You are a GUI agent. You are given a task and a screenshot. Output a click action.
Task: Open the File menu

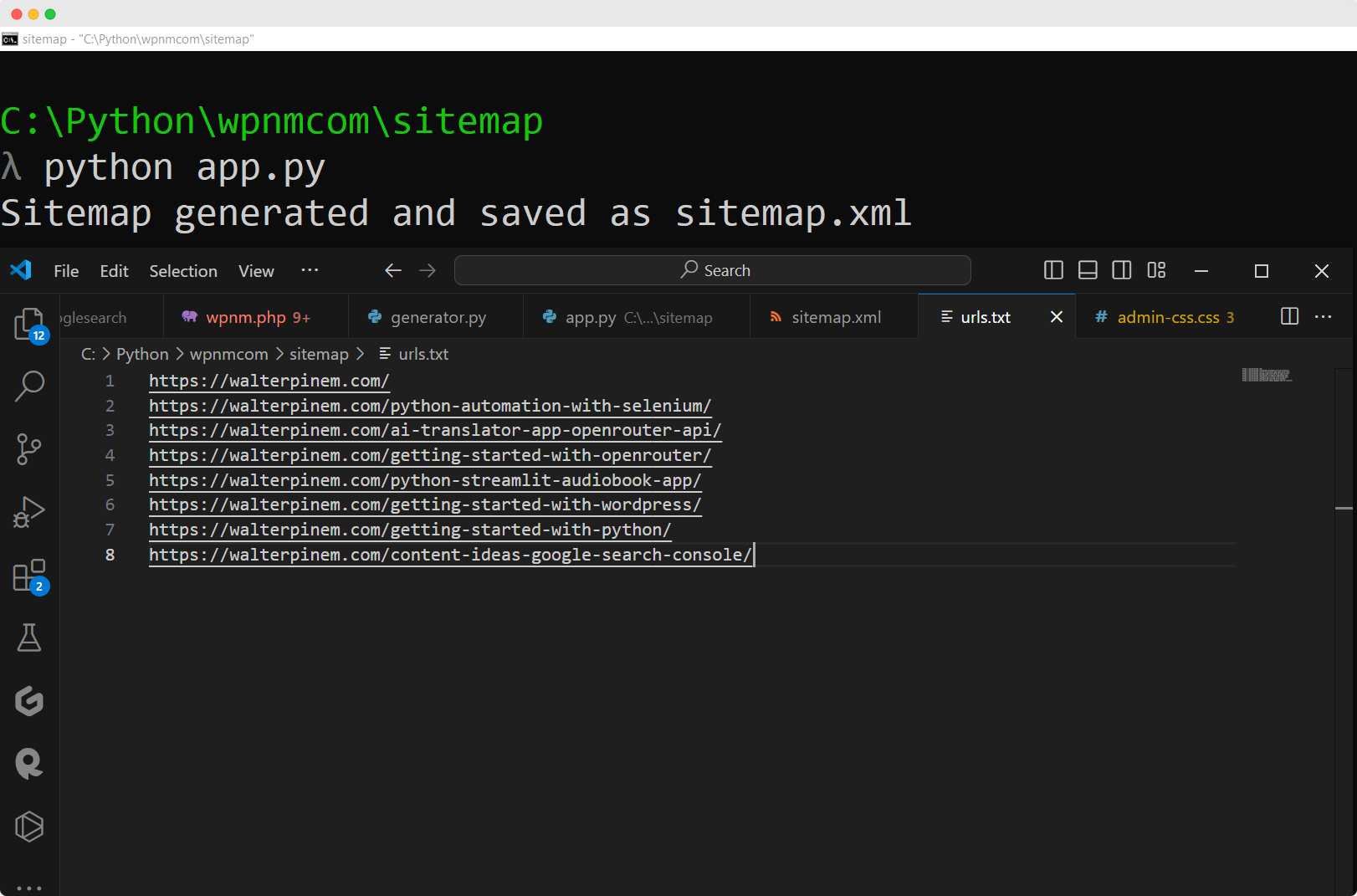coord(66,271)
